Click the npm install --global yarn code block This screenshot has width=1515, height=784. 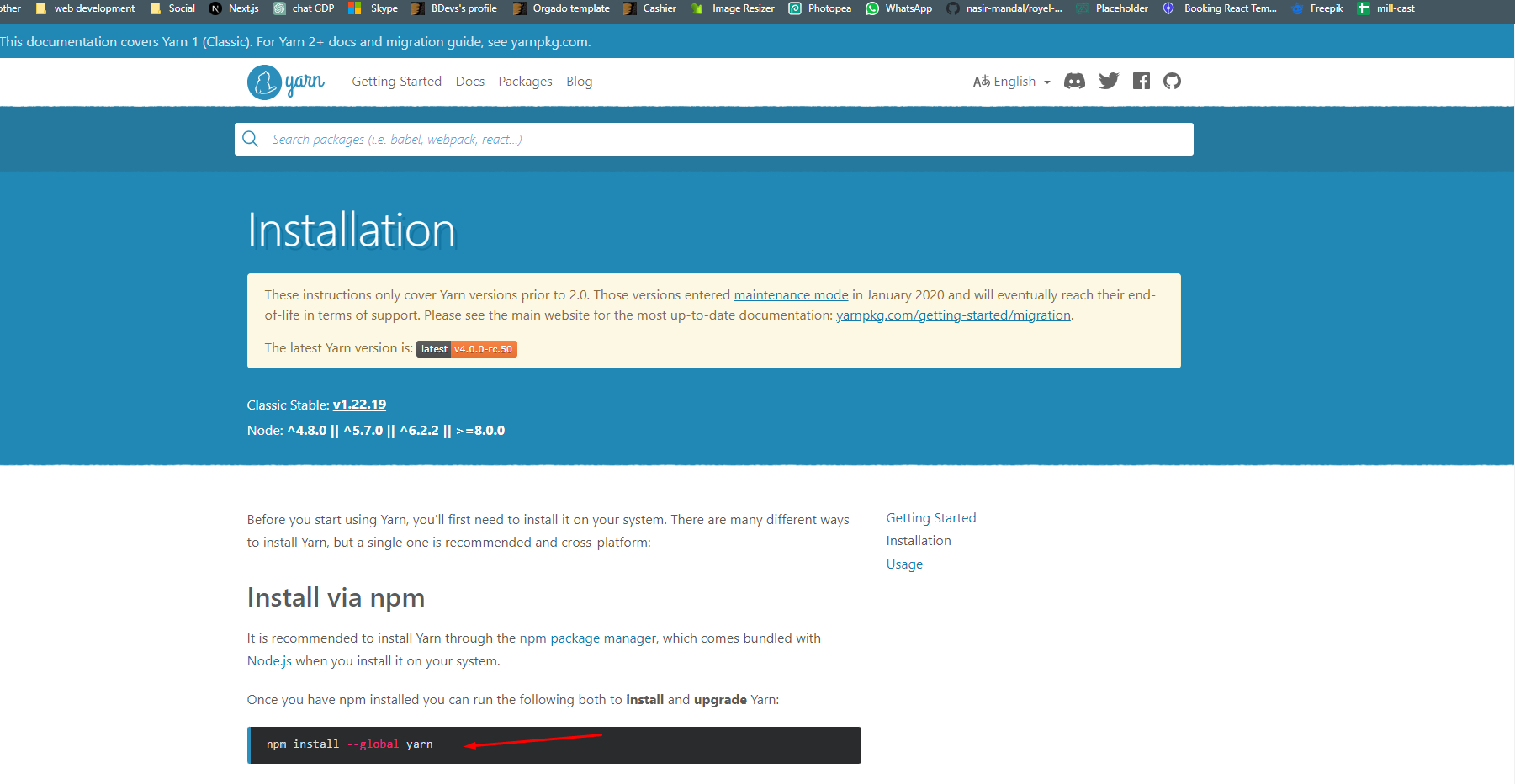(554, 745)
